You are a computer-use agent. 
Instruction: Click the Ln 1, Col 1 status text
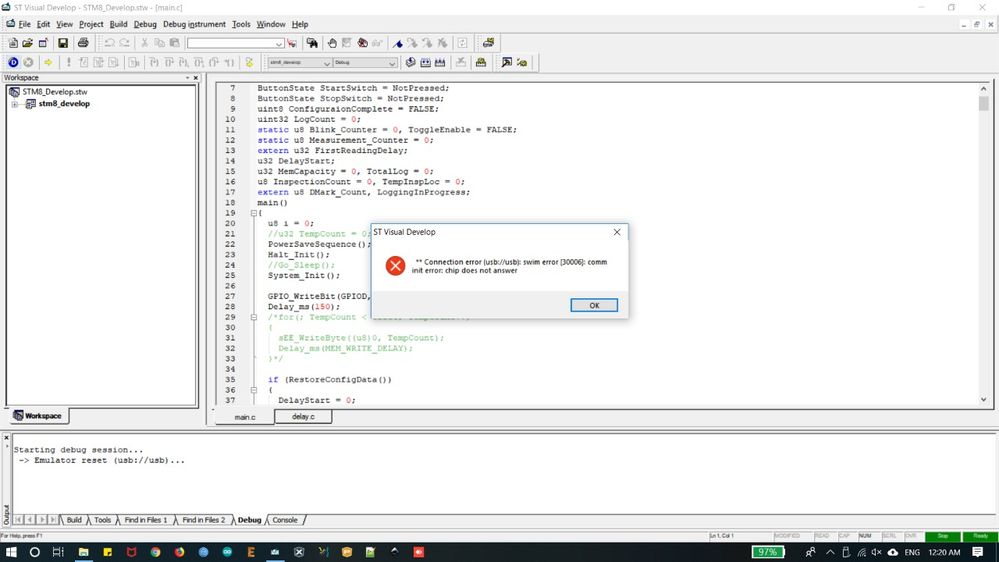tap(721, 536)
